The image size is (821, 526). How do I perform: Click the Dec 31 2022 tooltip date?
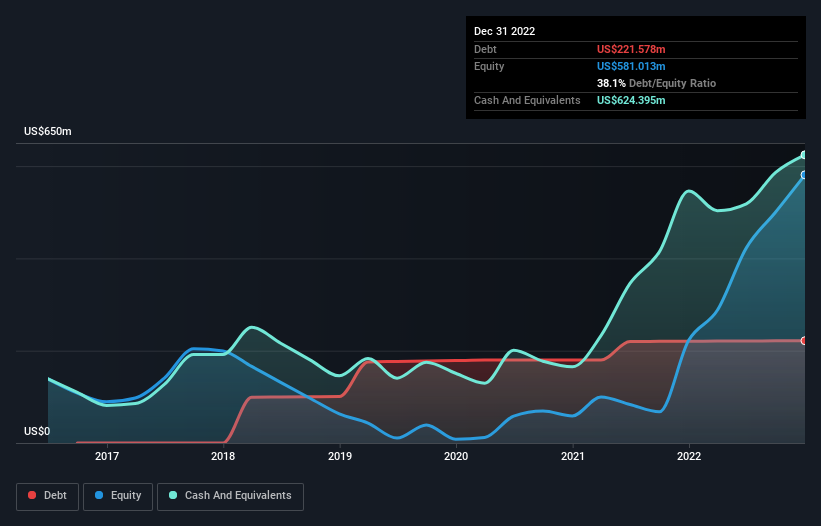[x=505, y=31]
